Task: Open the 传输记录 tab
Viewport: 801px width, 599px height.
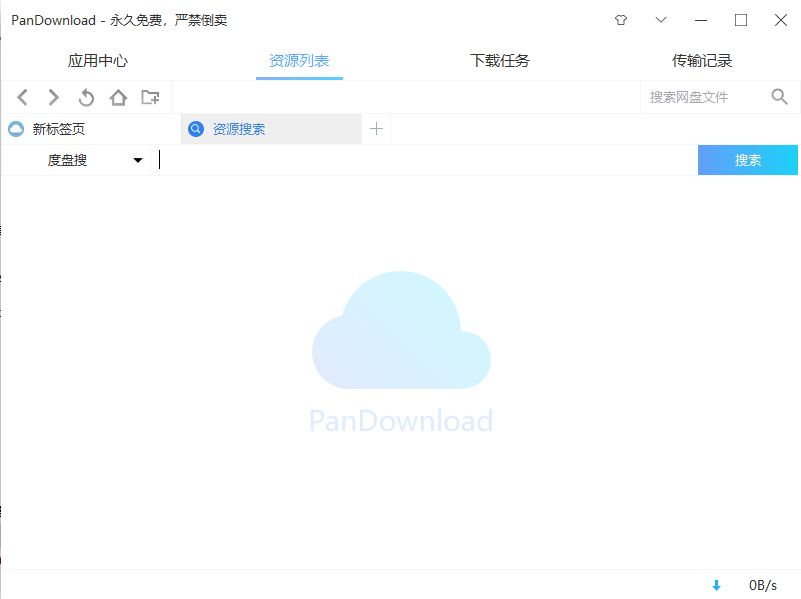Action: [703, 60]
